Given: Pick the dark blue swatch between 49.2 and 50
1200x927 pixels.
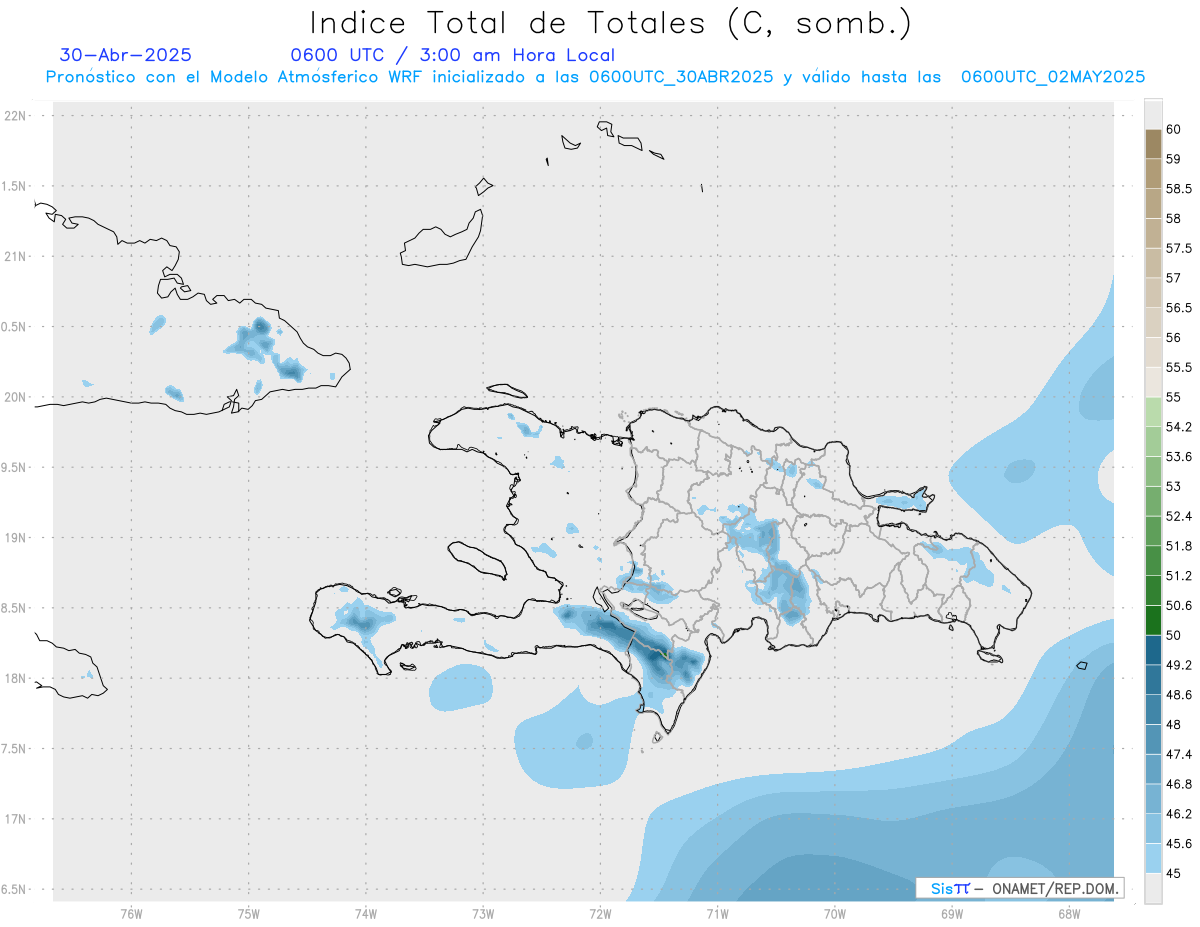Looking at the screenshot, I should click(1153, 650).
